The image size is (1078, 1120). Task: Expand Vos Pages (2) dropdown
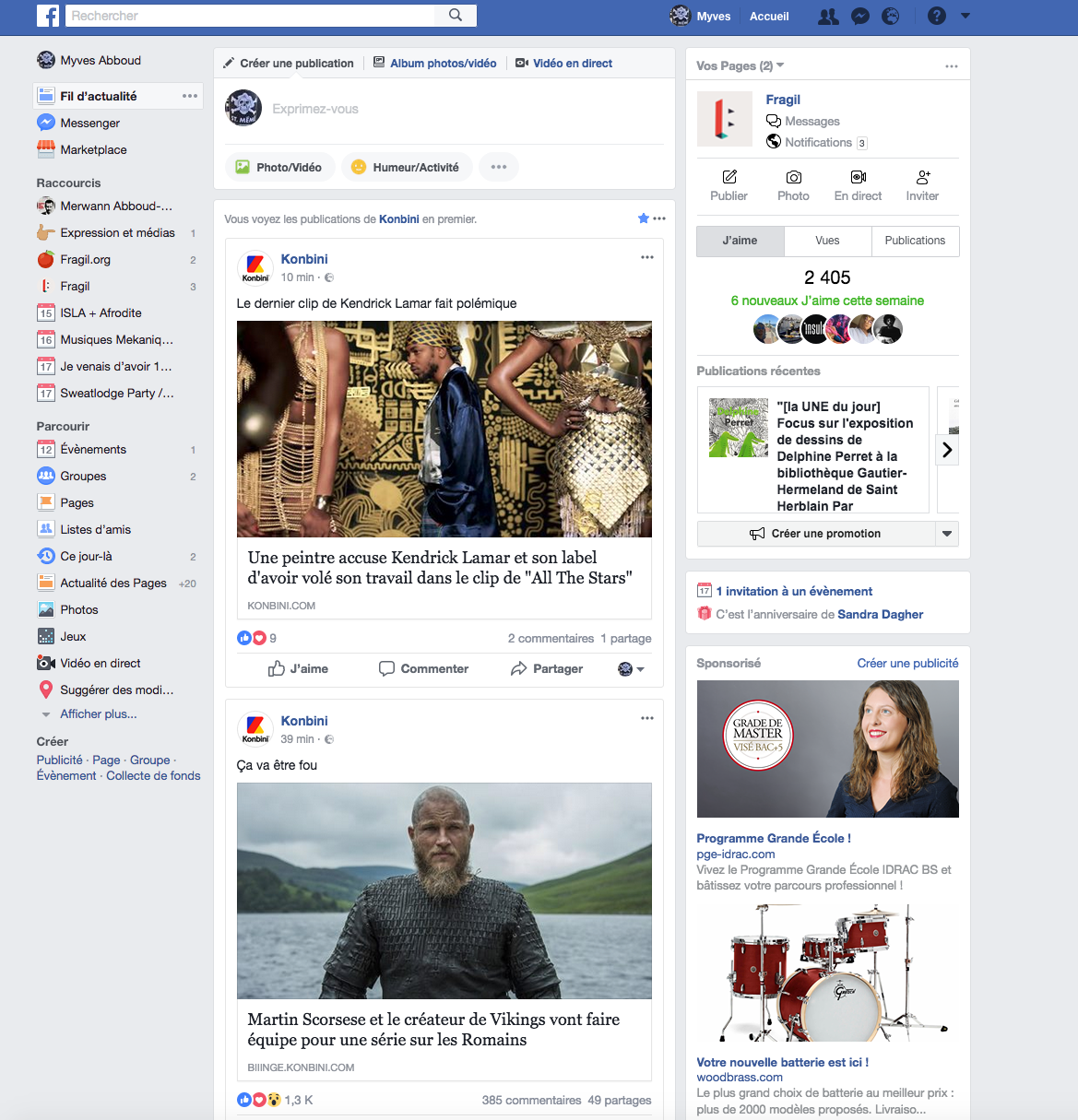coord(740,65)
